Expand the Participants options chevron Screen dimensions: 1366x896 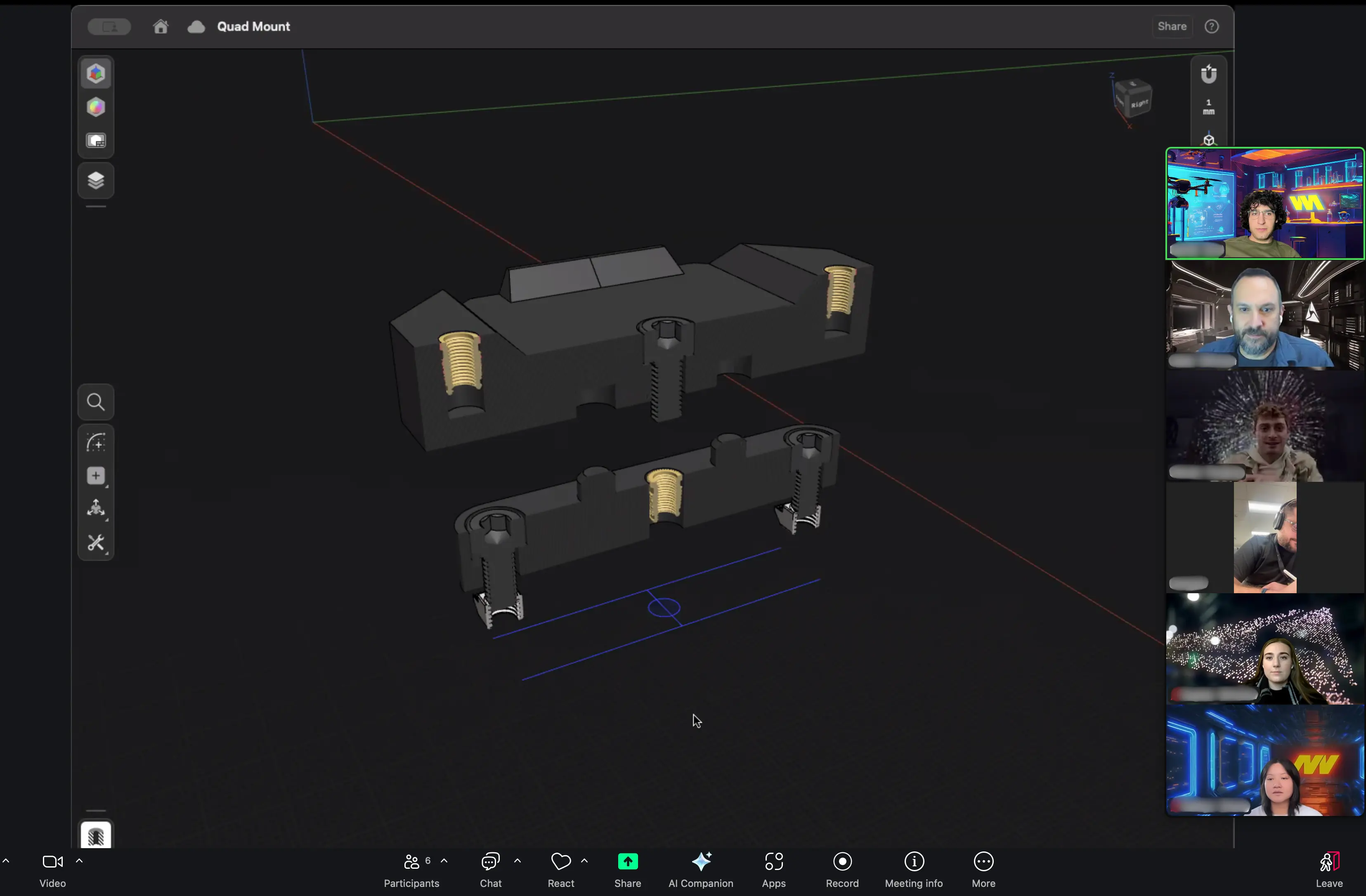[444, 861]
